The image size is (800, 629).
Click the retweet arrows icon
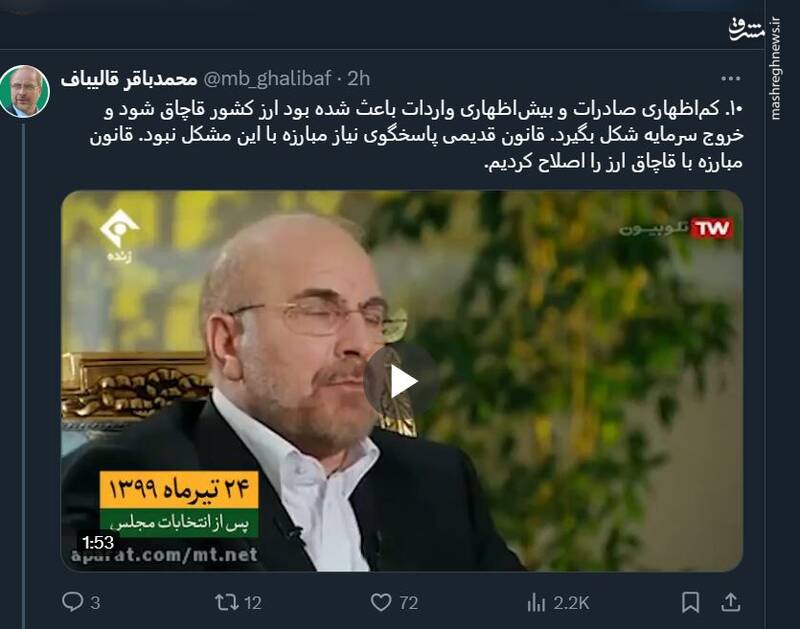[227, 602]
